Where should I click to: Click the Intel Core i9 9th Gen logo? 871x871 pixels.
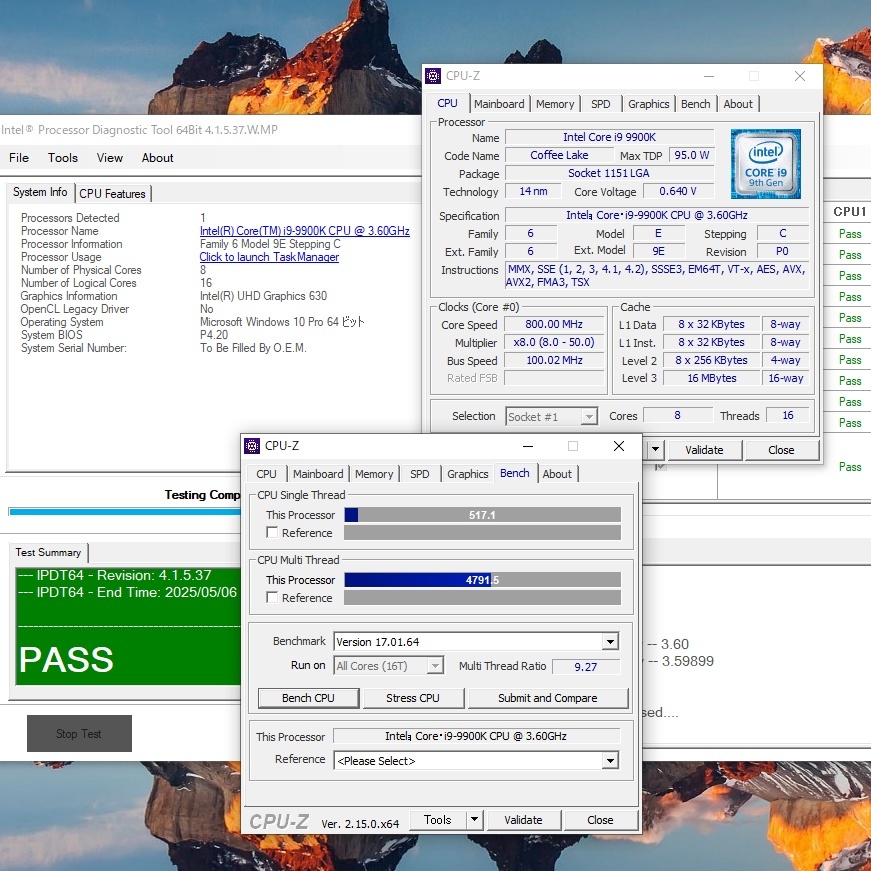765,163
